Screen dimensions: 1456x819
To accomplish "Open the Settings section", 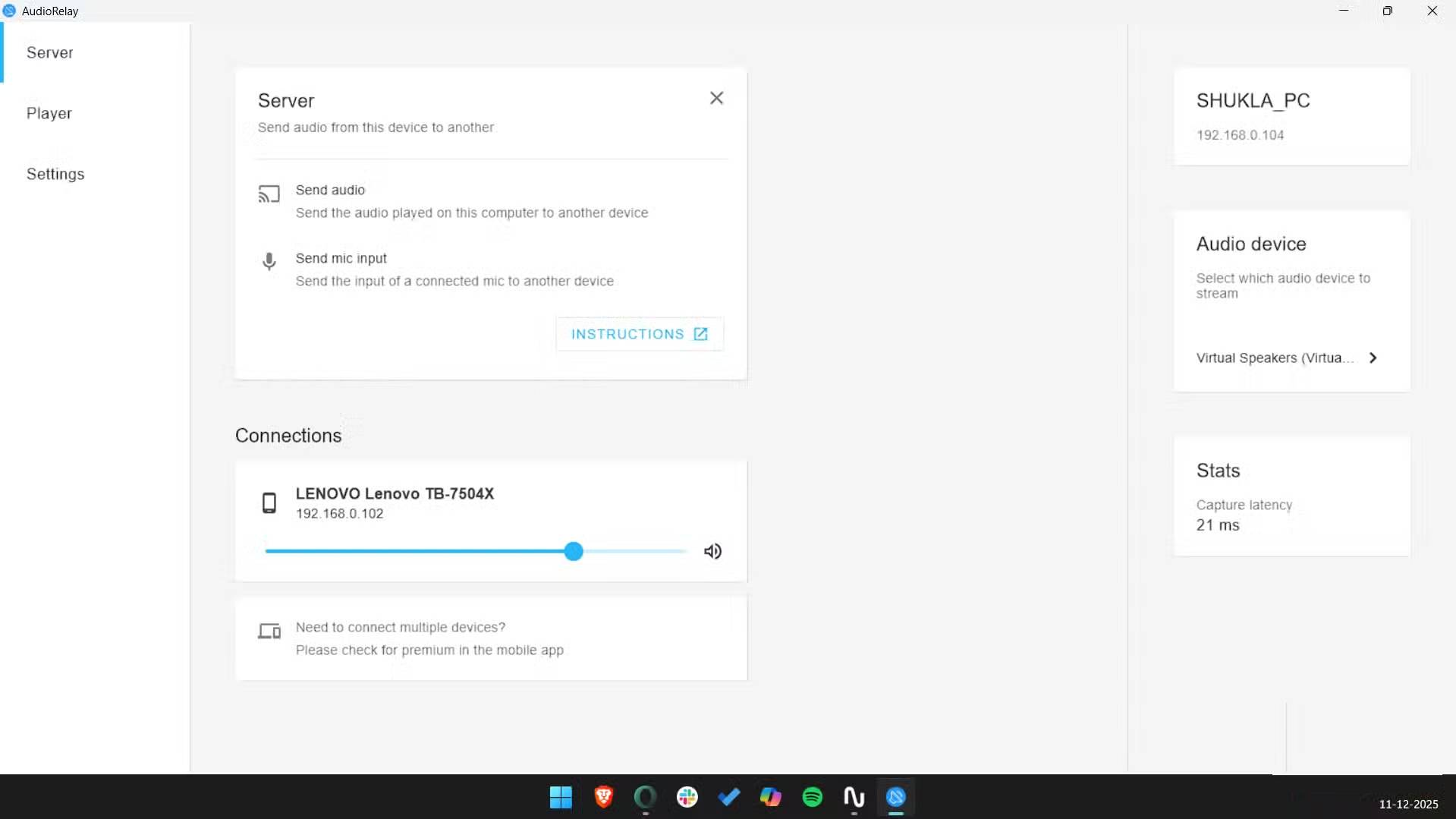I will click(x=55, y=174).
